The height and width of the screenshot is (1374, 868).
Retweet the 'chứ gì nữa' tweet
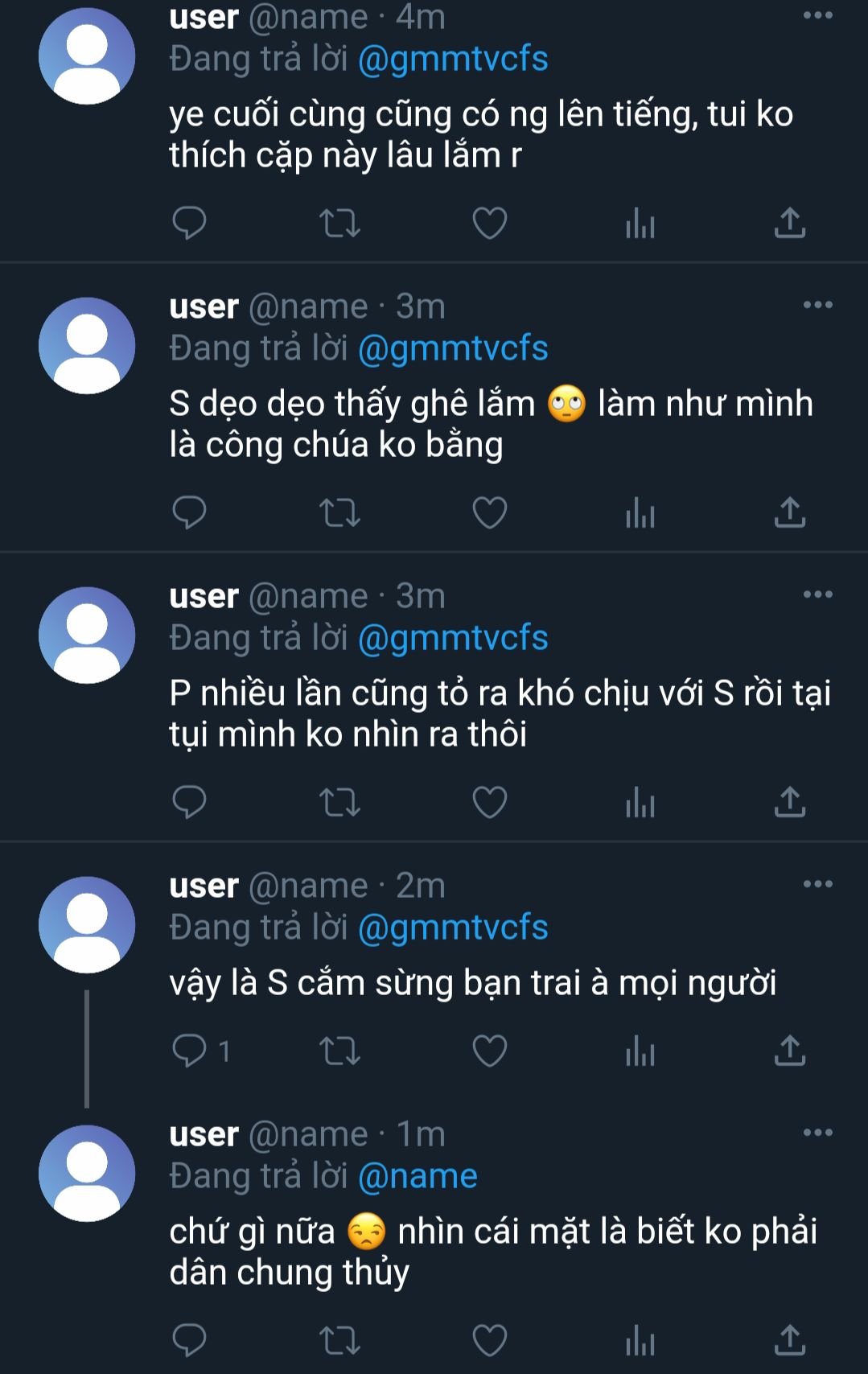pos(339,1340)
